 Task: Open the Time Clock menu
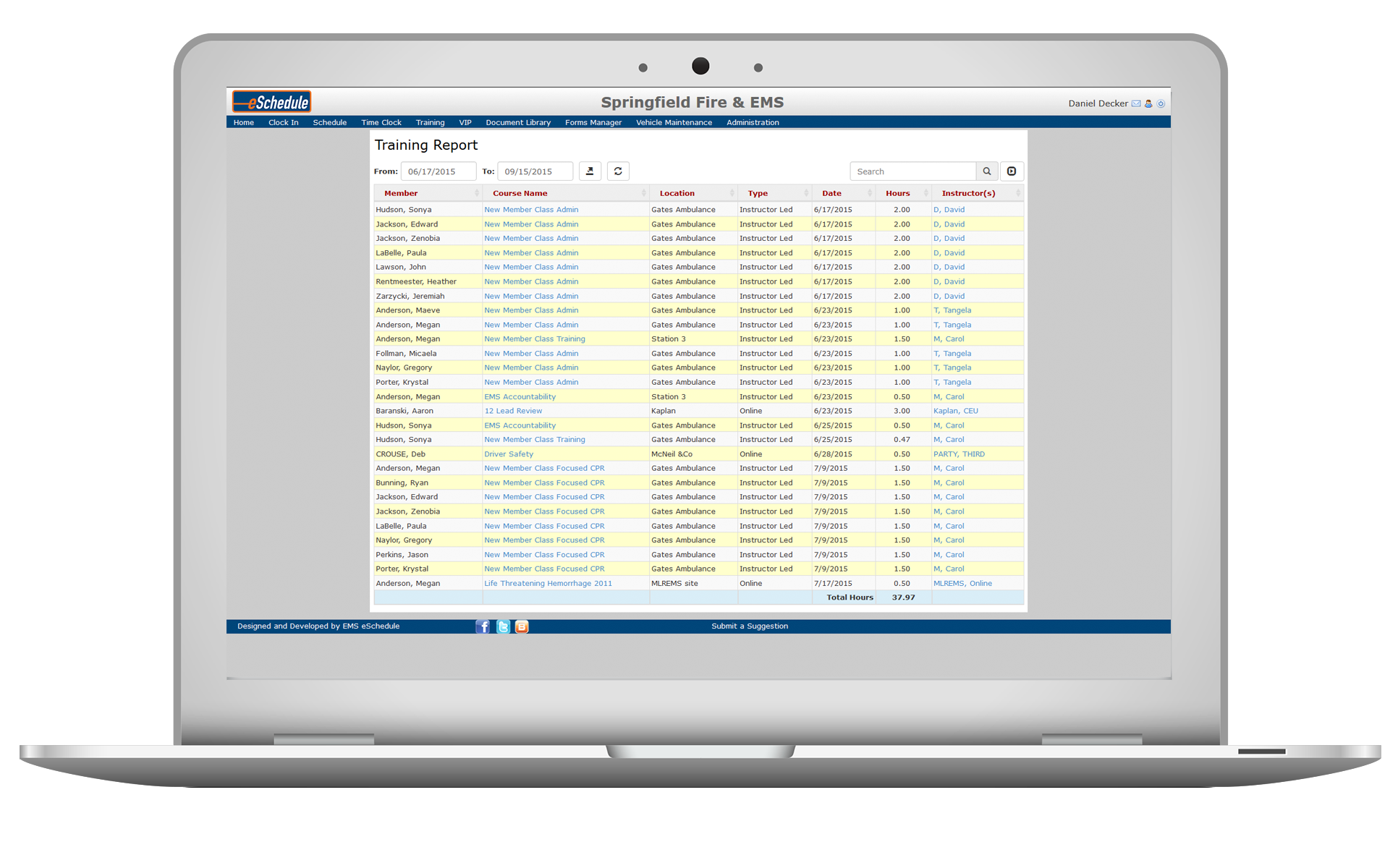coord(381,122)
